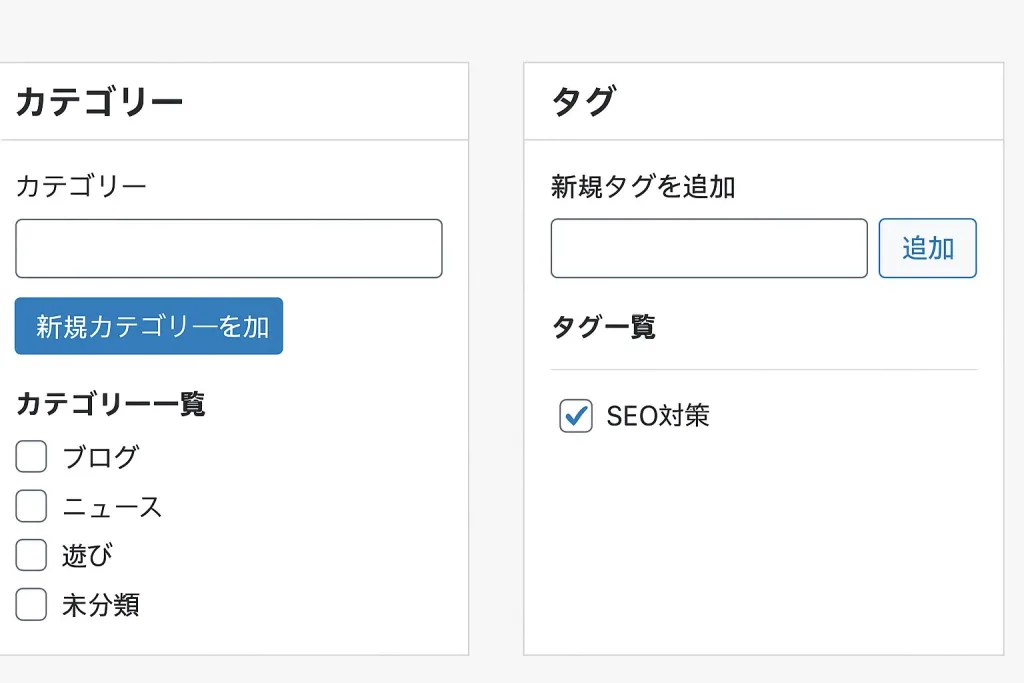
Task: Check the ニュース category checkbox
Action: [31, 505]
